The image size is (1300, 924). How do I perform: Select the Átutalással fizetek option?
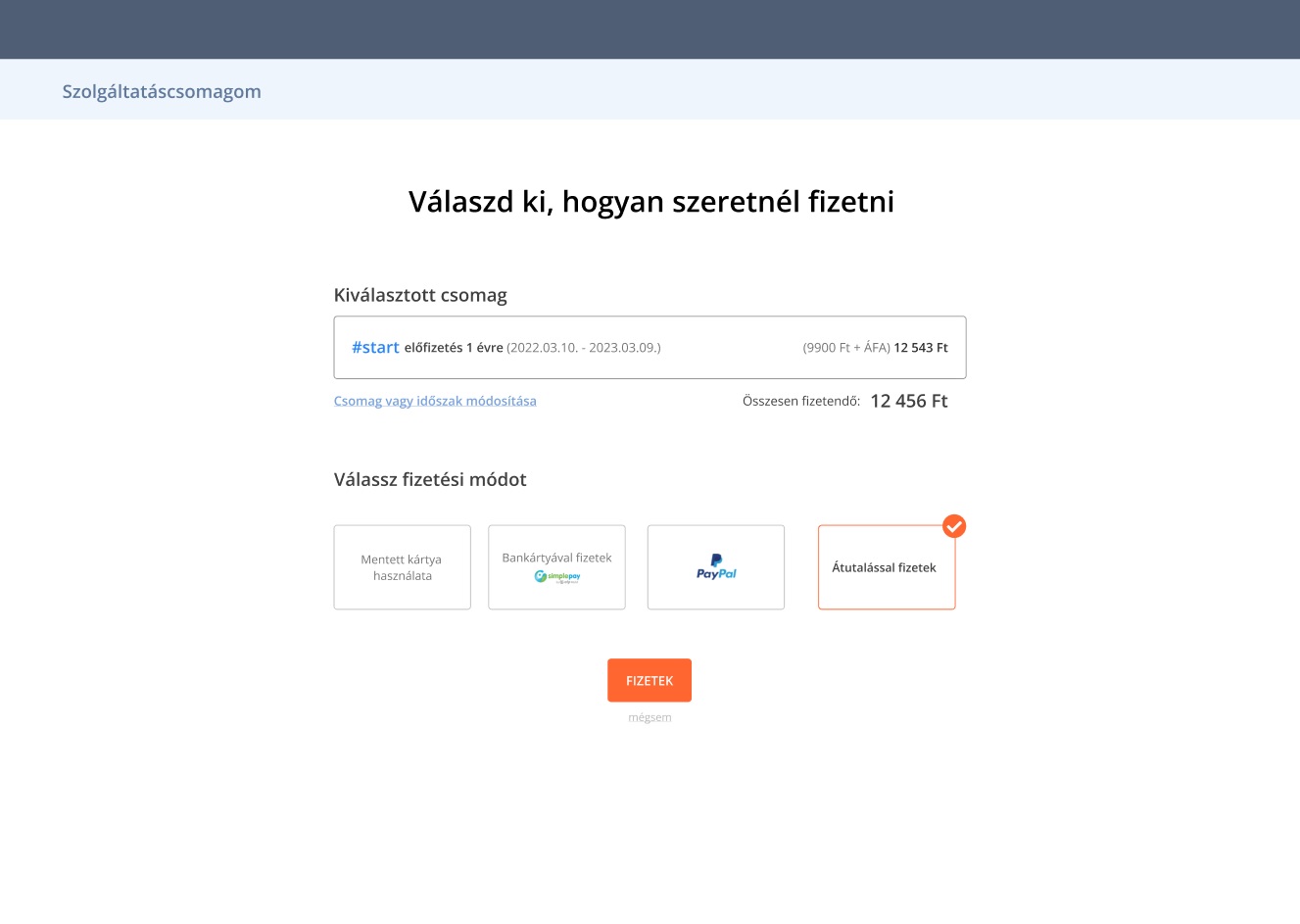885,567
